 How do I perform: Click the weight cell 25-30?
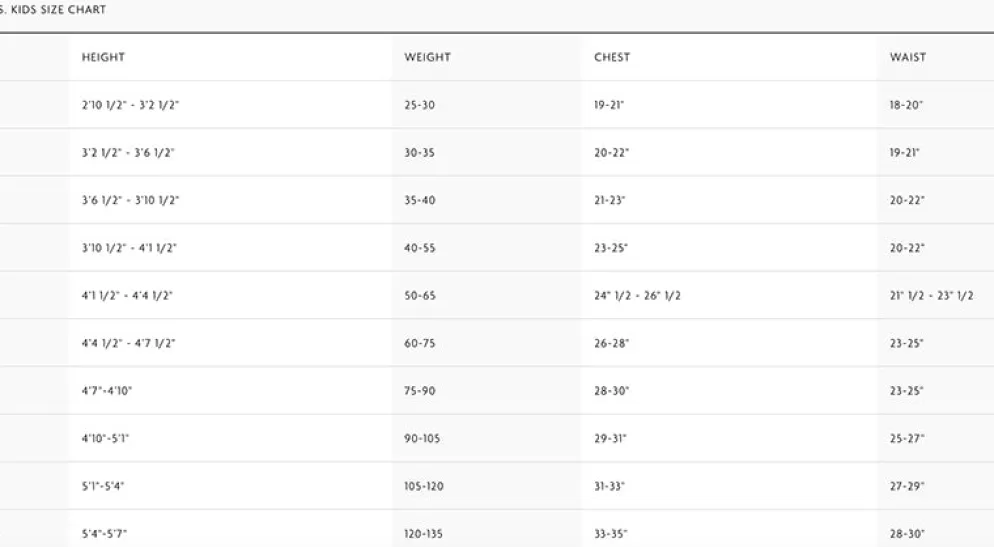click(x=420, y=105)
